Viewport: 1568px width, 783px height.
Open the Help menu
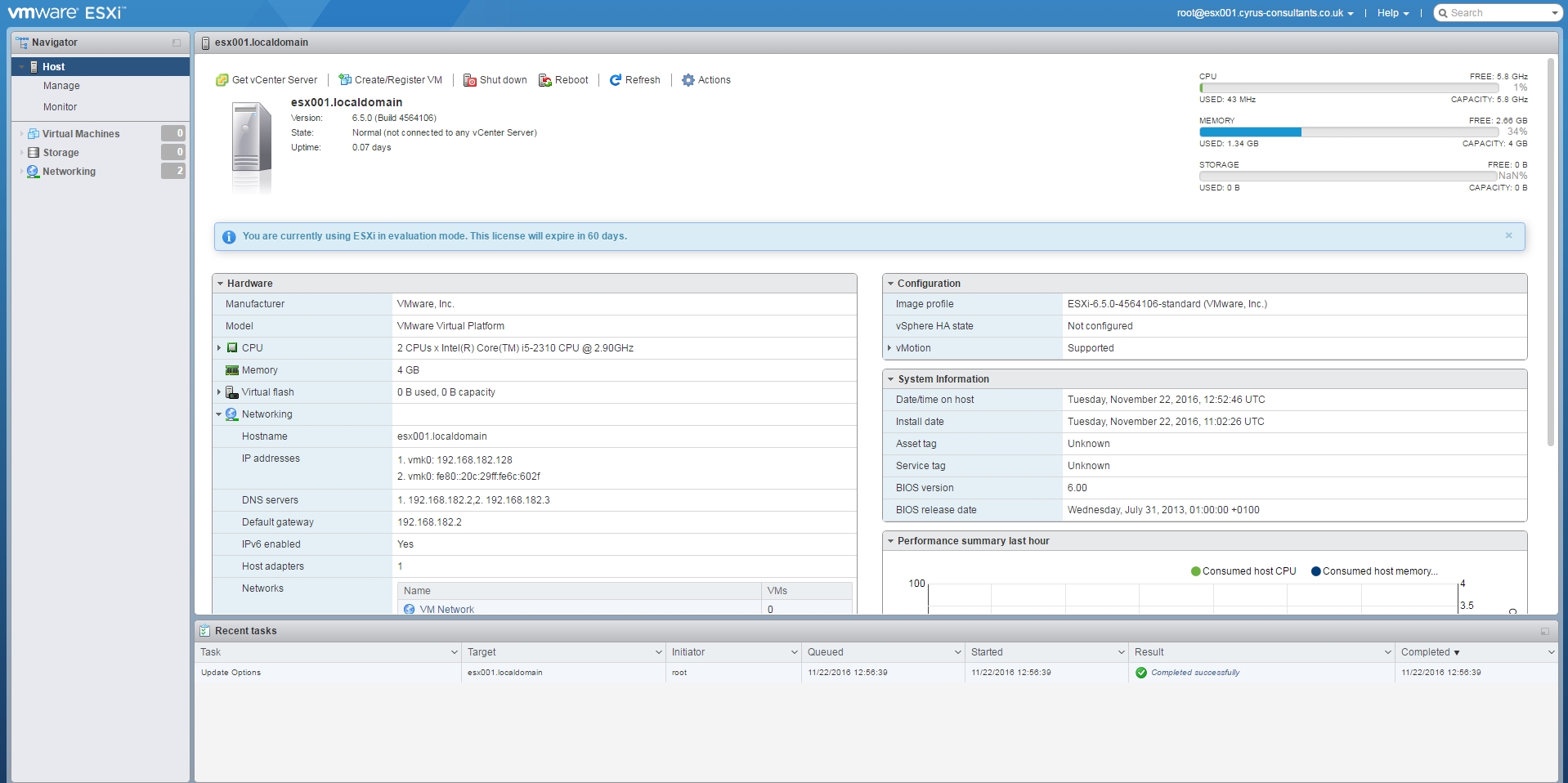1393,13
